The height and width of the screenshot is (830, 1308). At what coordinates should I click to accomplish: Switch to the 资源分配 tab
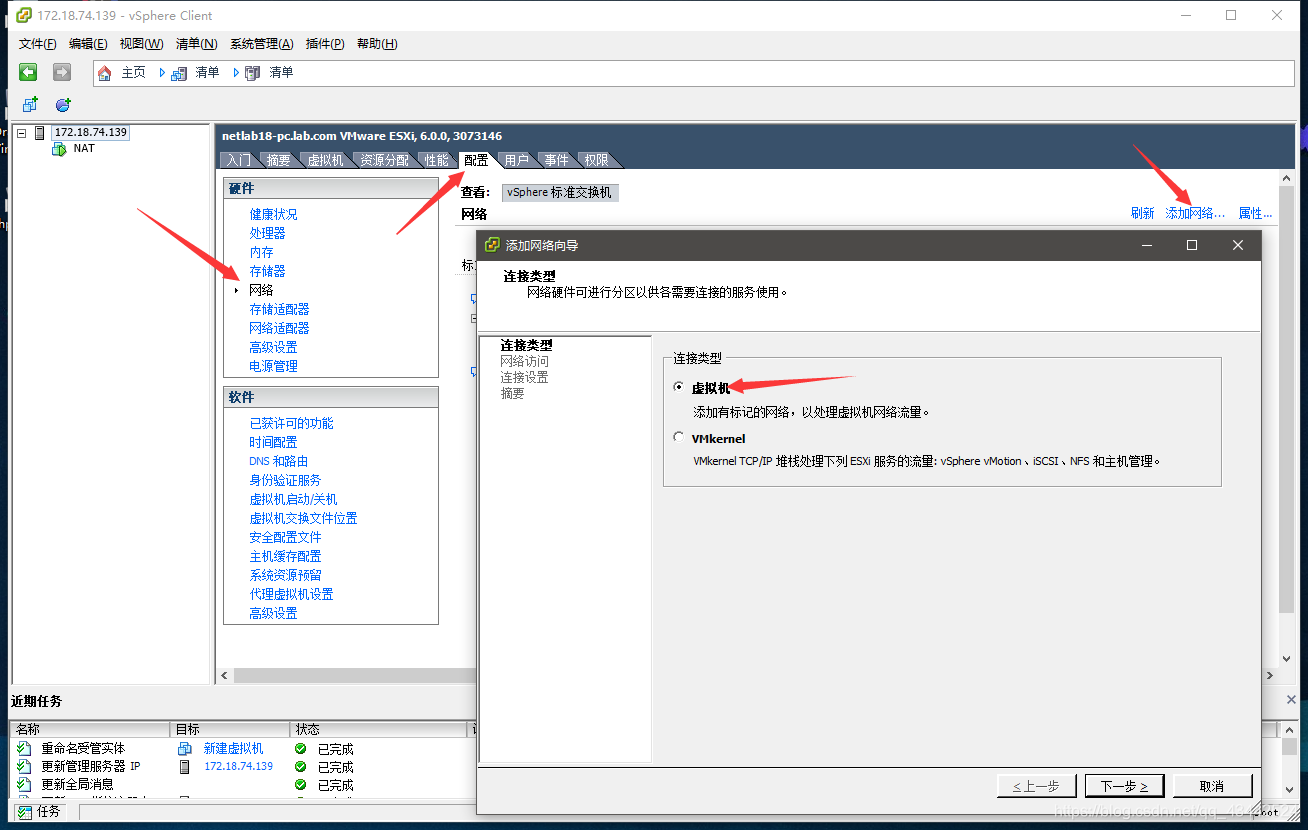pos(384,160)
